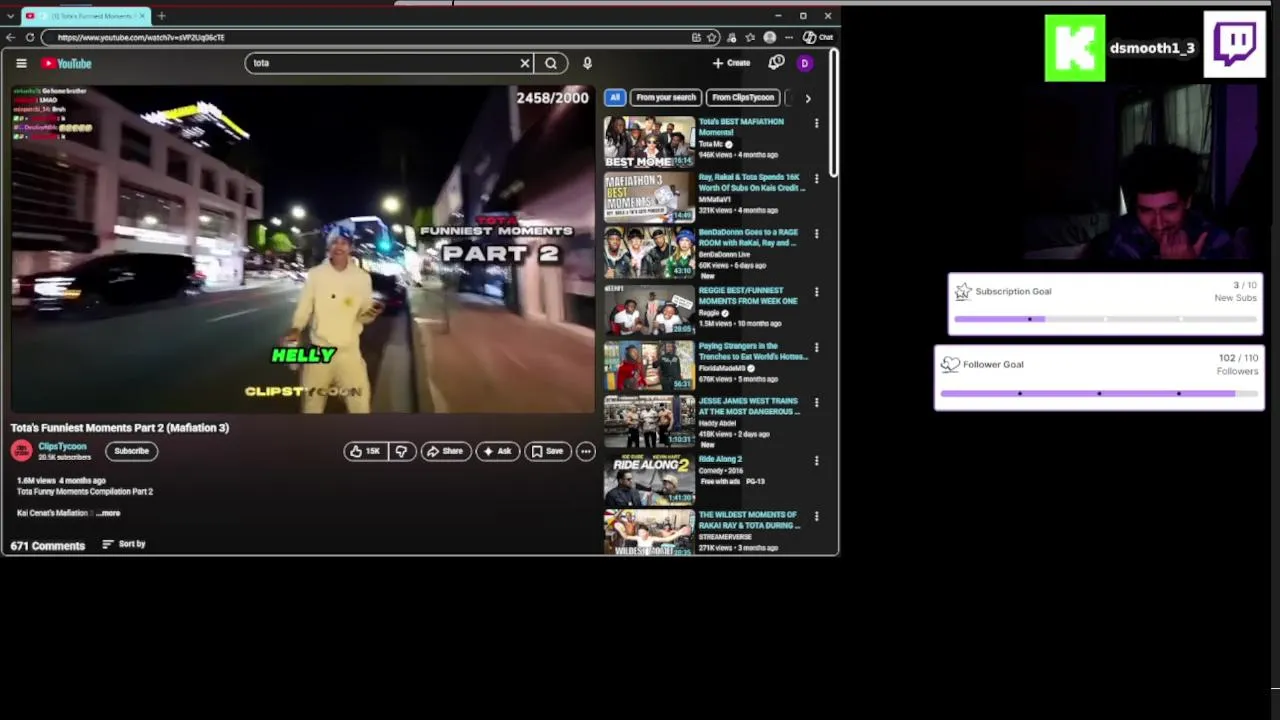
Task: Open the browser profile avatar icon
Action: tap(769, 37)
